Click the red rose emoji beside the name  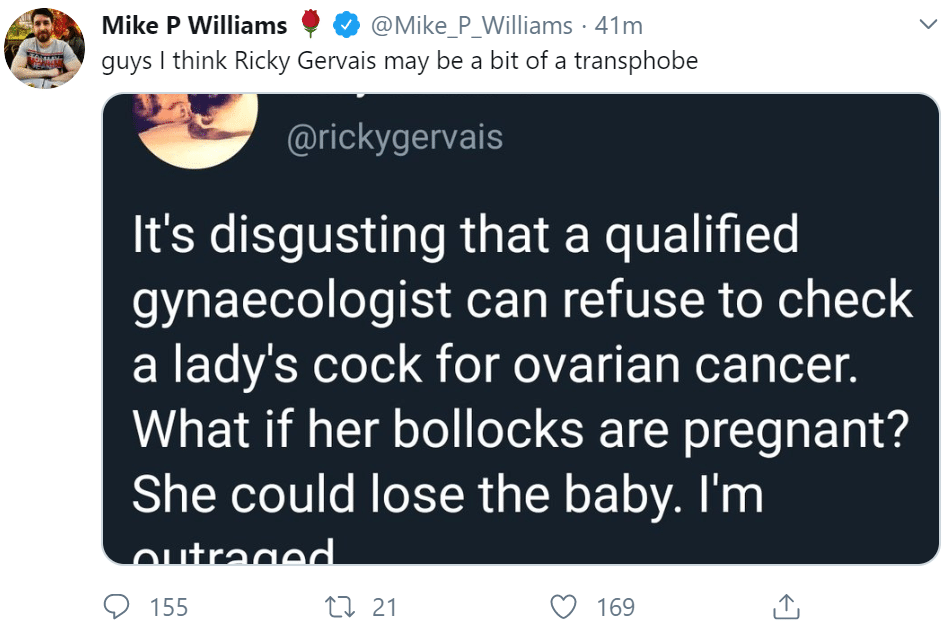(310, 24)
